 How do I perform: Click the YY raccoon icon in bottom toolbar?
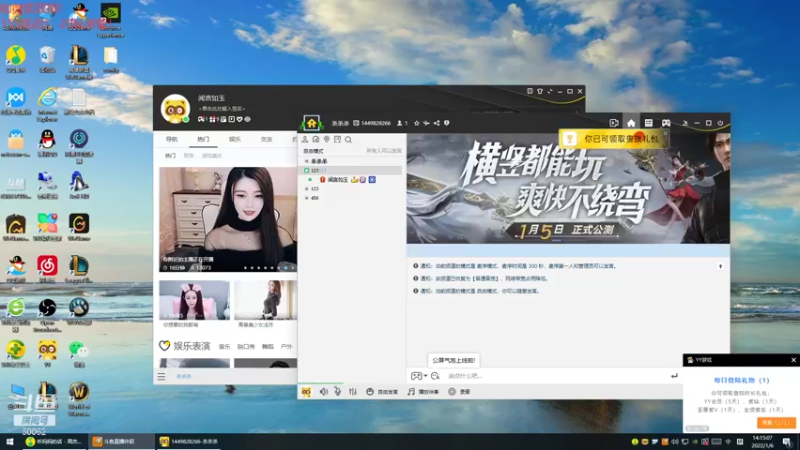tap(306, 391)
